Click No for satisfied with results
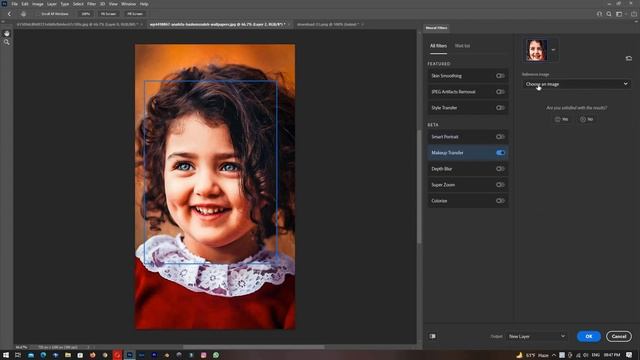The image size is (640, 360). (587, 119)
